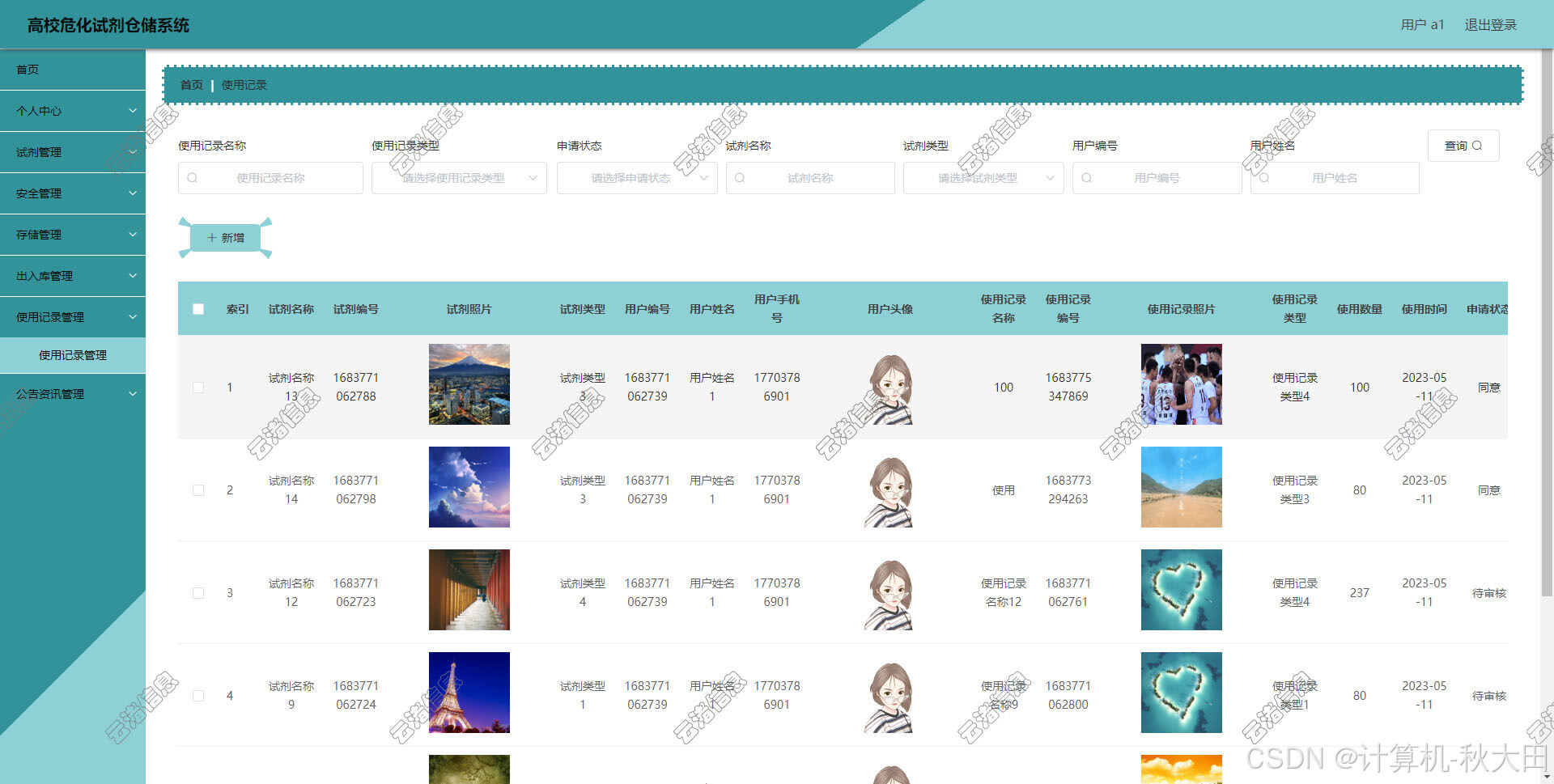Check the checkbox for row index 3

(x=198, y=593)
